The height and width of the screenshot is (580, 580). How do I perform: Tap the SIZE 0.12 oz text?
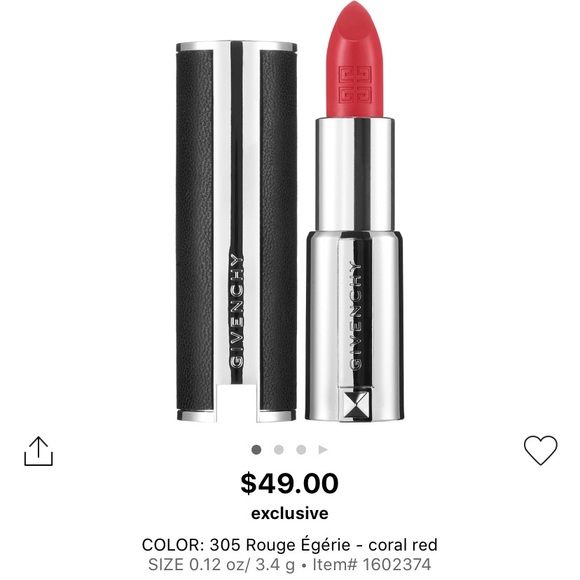point(222,565)
